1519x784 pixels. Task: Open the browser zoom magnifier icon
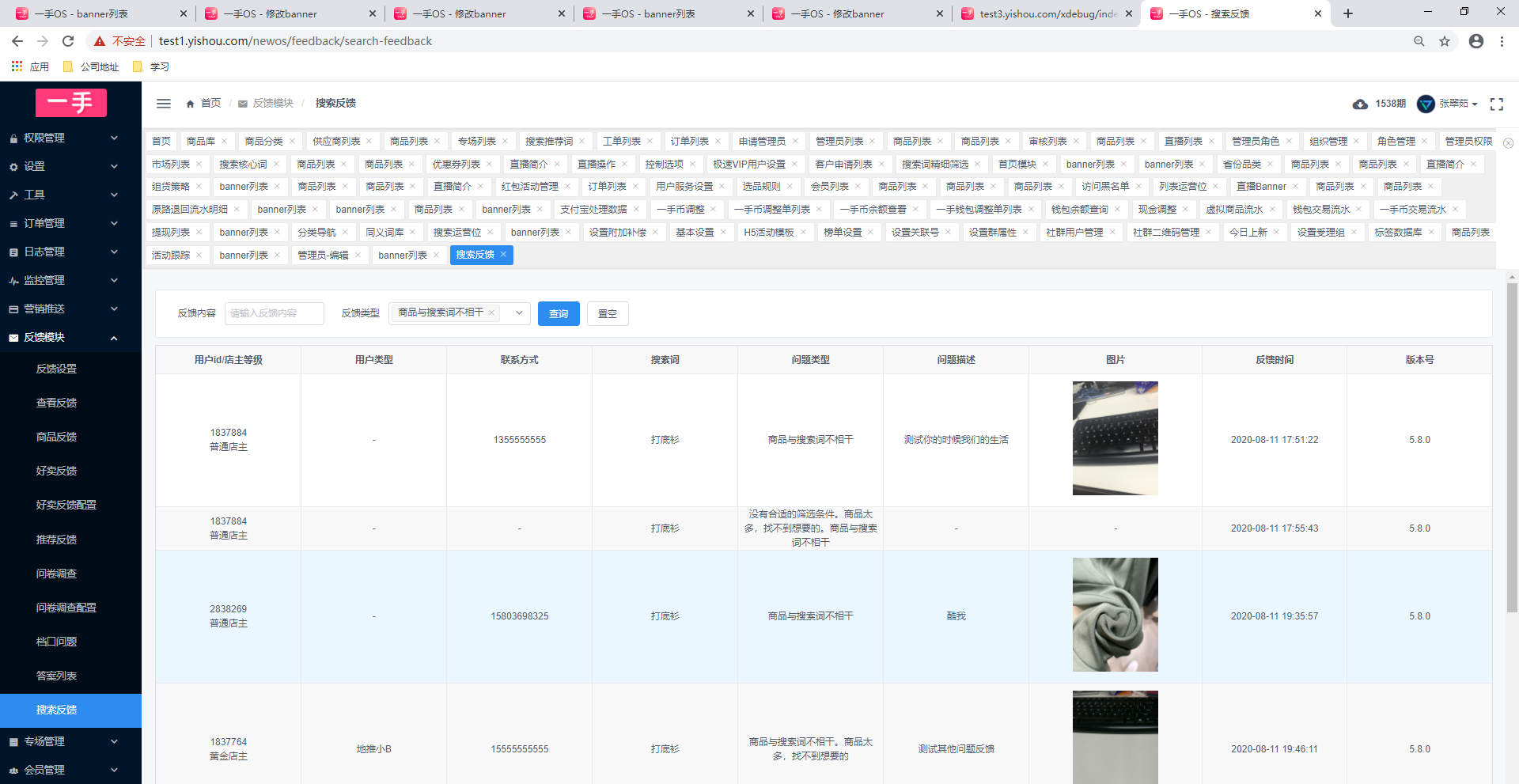1419,41
